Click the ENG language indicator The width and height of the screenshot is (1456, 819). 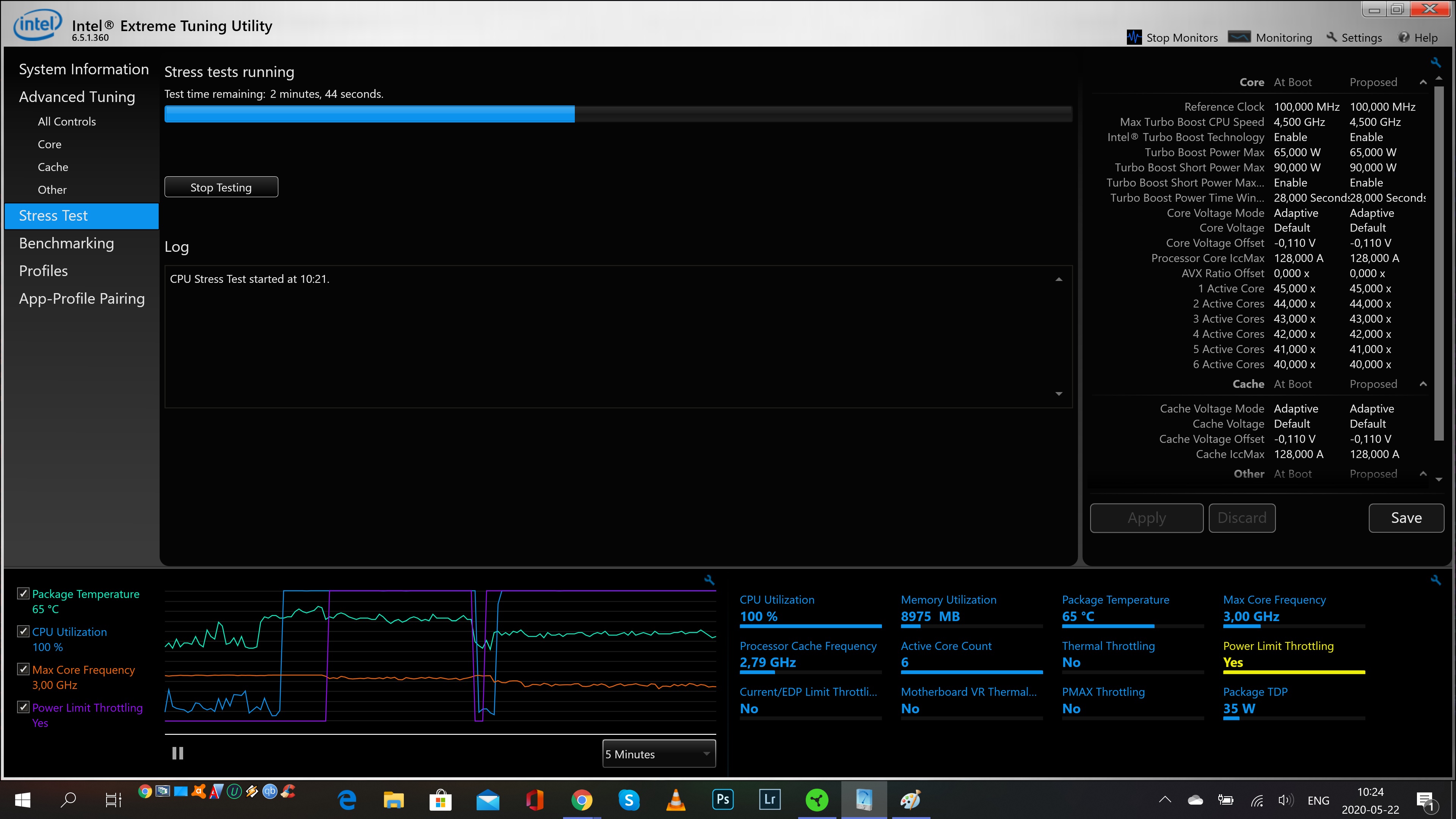click(1318, 800)
